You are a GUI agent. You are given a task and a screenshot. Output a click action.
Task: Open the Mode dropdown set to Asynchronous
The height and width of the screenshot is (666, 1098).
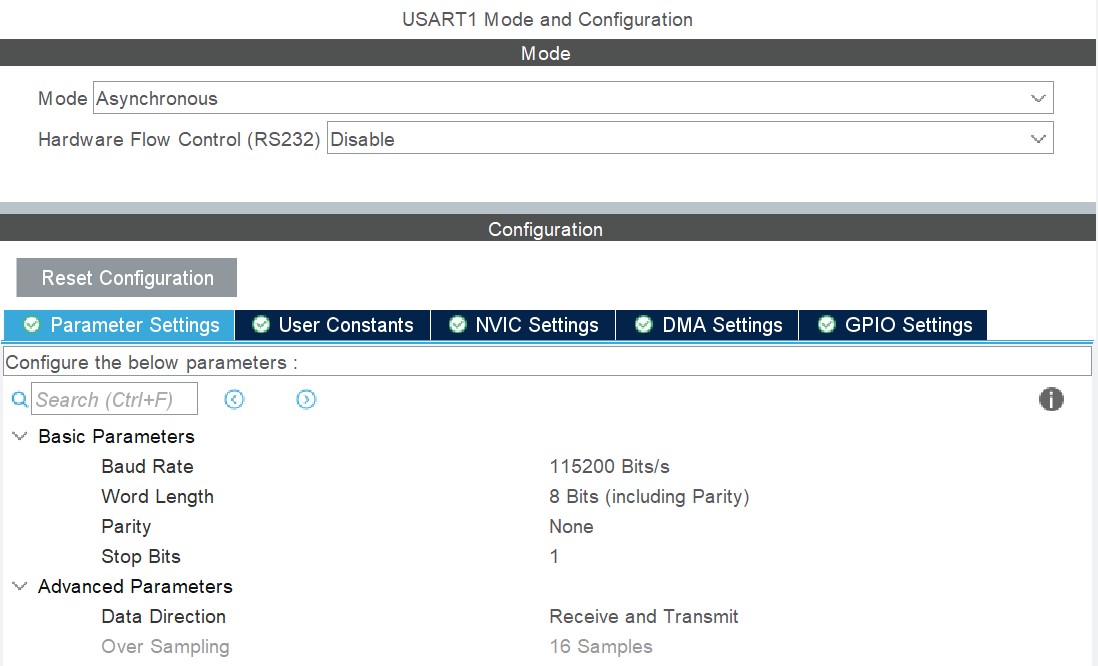pos(573,98)
